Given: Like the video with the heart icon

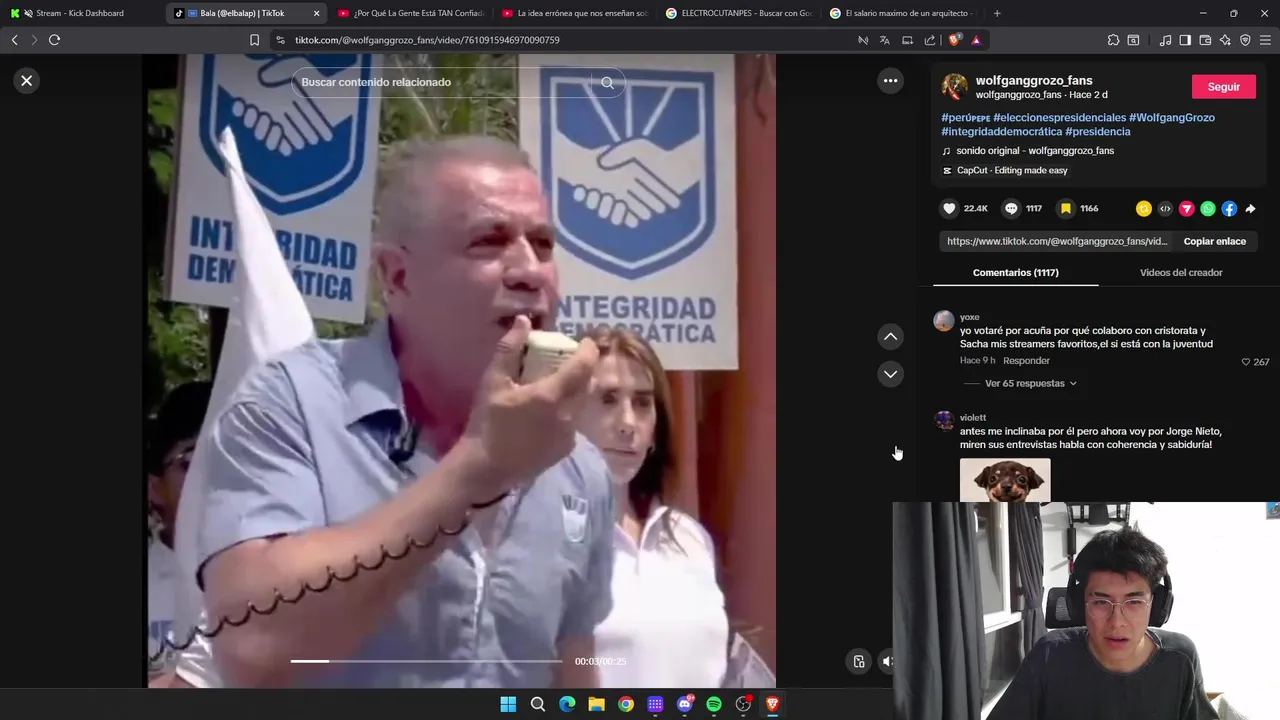Looking at the screenshot, I should click(x=949, y=209).
